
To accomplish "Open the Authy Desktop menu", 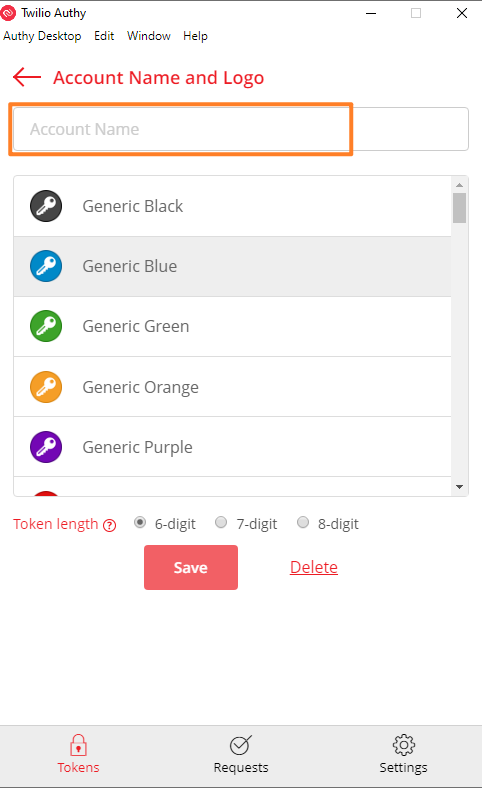I will [x=42, y=36].
